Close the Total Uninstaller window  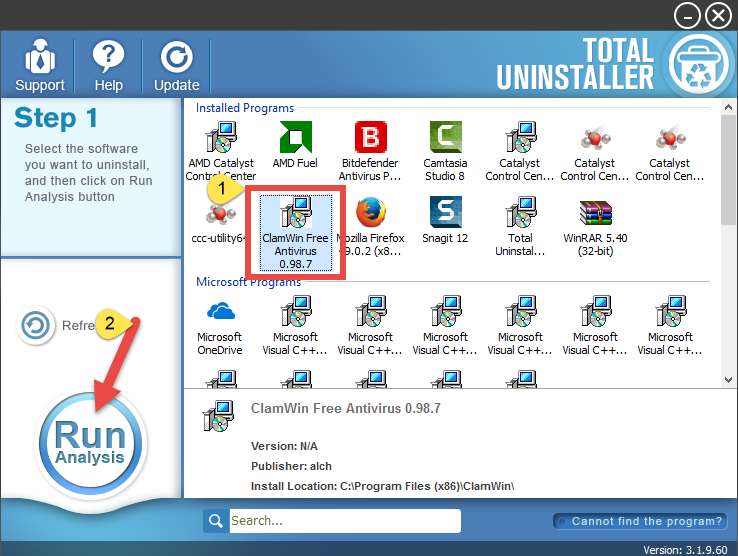tap(718, 16)
